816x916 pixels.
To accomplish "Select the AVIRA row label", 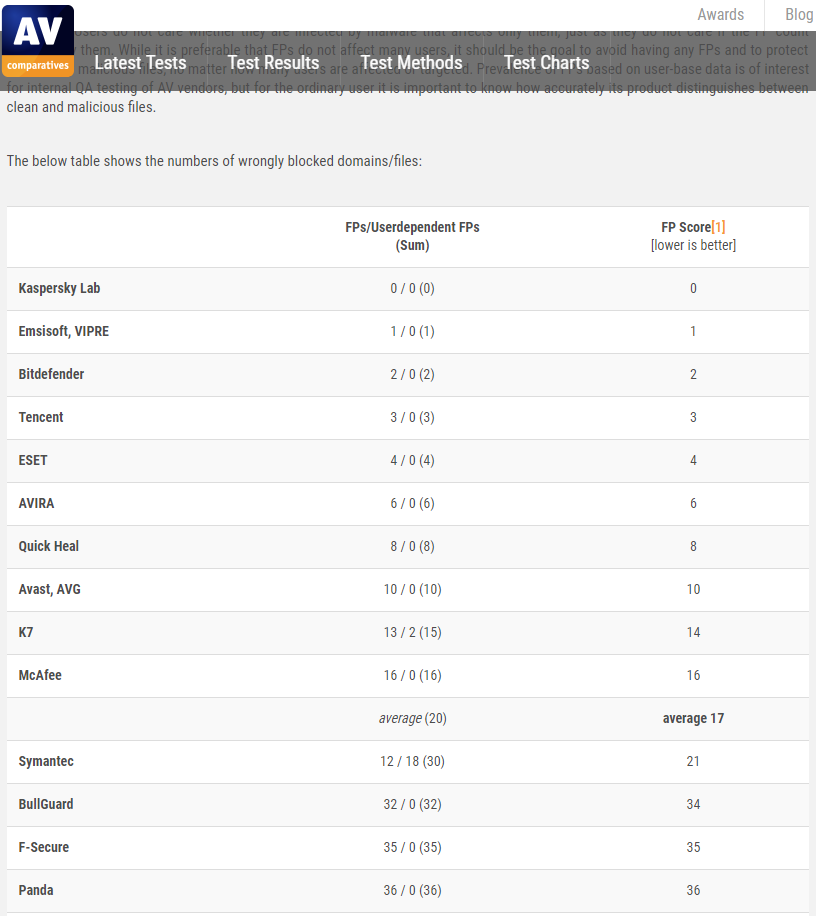I will (36, 503).
